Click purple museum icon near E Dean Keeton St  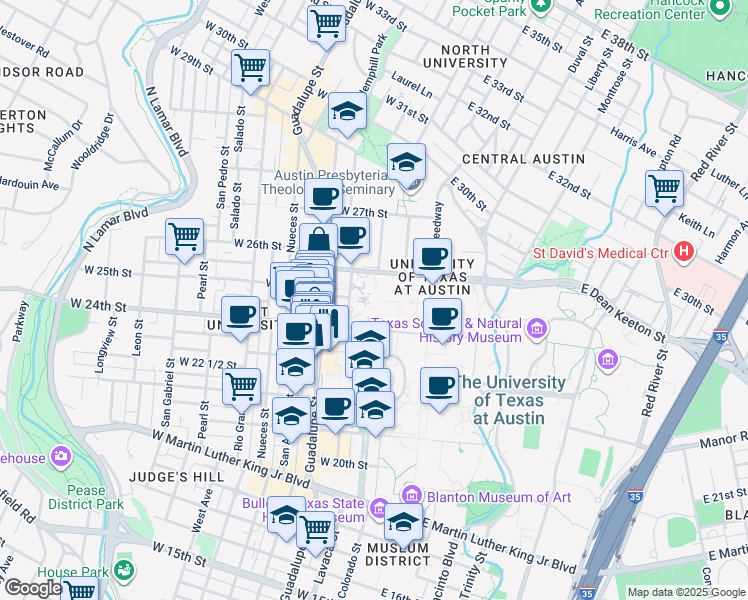(x=608, y=359)
